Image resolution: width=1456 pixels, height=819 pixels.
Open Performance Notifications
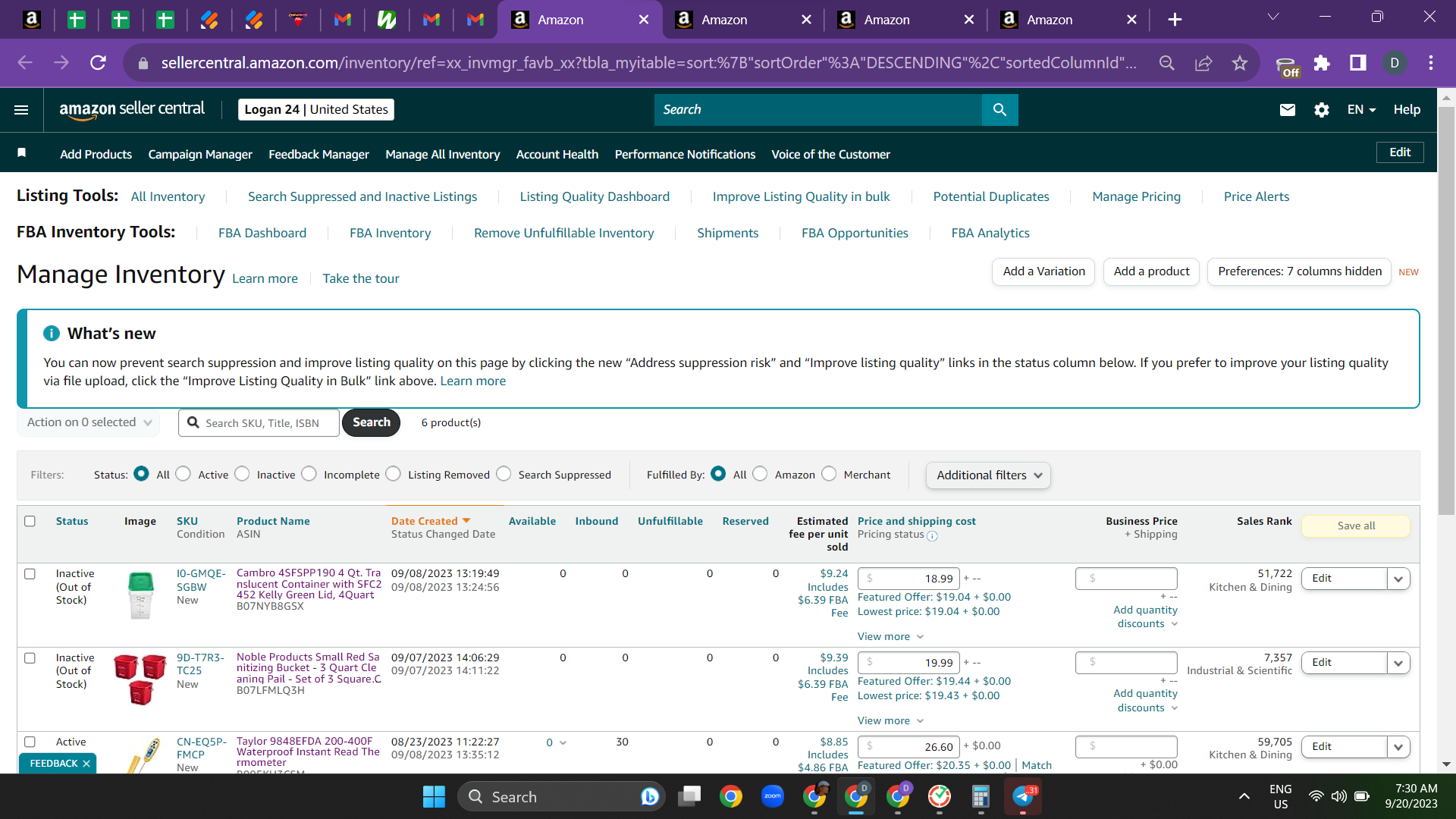coord(685,154)
